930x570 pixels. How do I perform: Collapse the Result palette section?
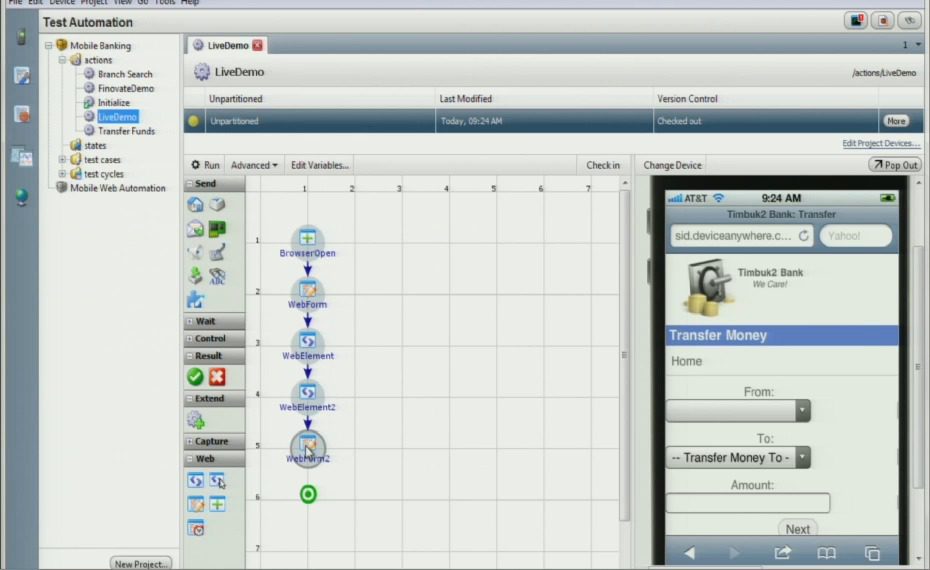coord(190,356)
